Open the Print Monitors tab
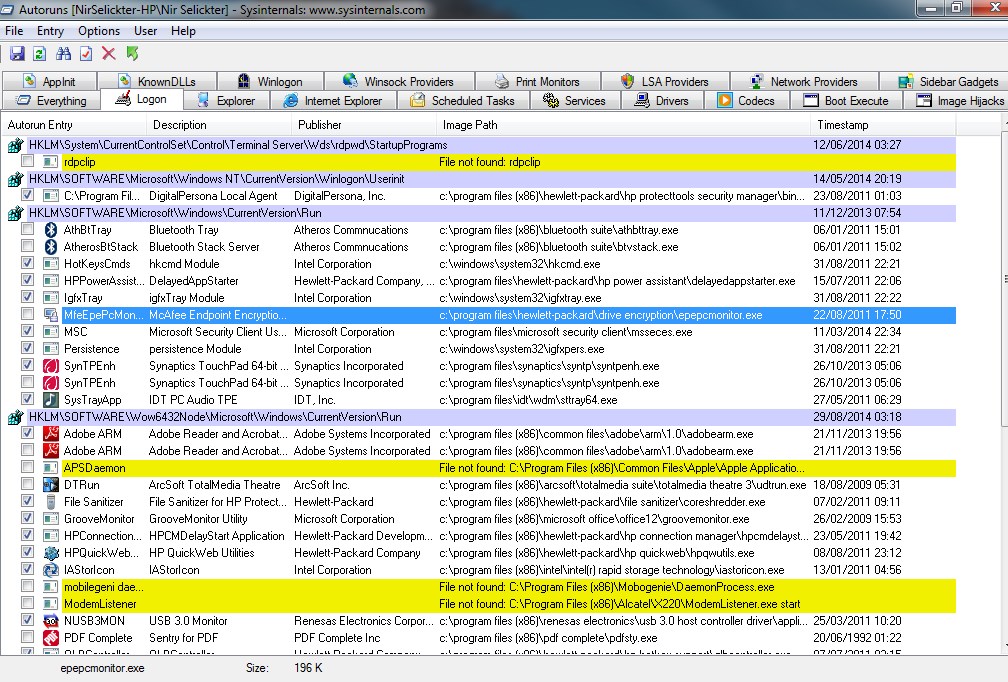1008x682 pixels. [x=538, y=82]
